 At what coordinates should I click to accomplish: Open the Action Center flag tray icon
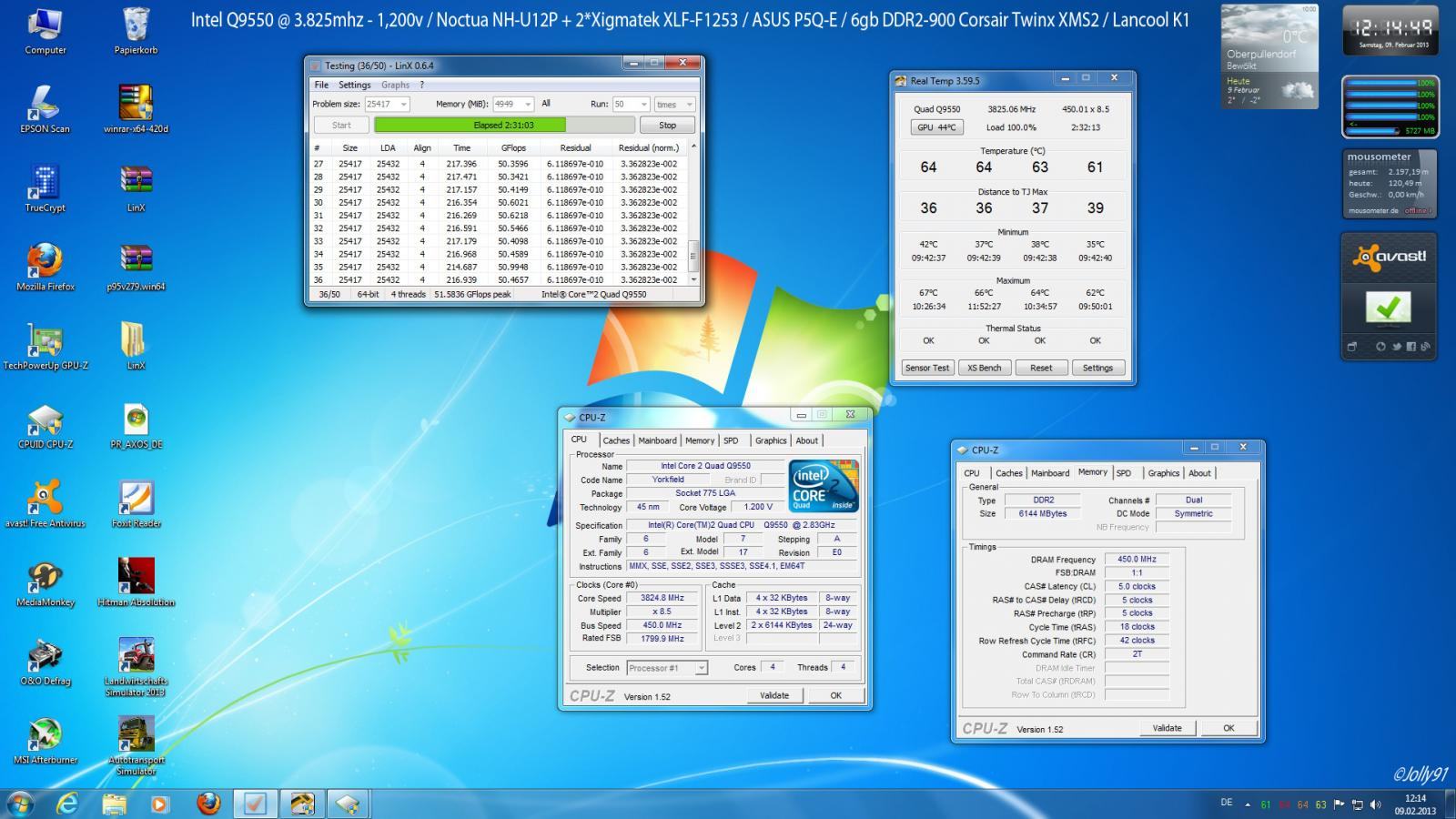coord(1339,804)
